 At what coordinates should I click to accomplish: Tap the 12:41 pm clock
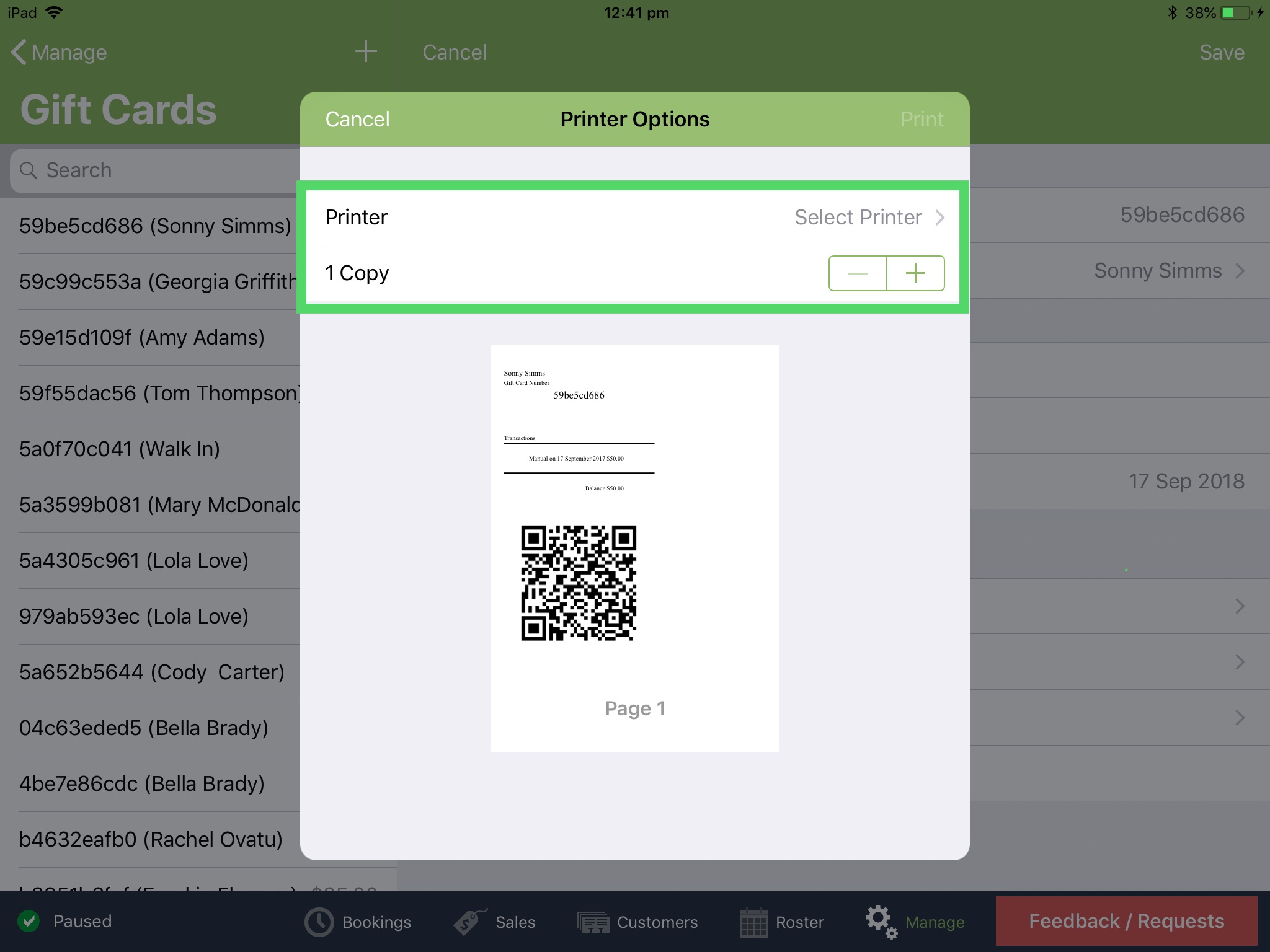point(636,12)
